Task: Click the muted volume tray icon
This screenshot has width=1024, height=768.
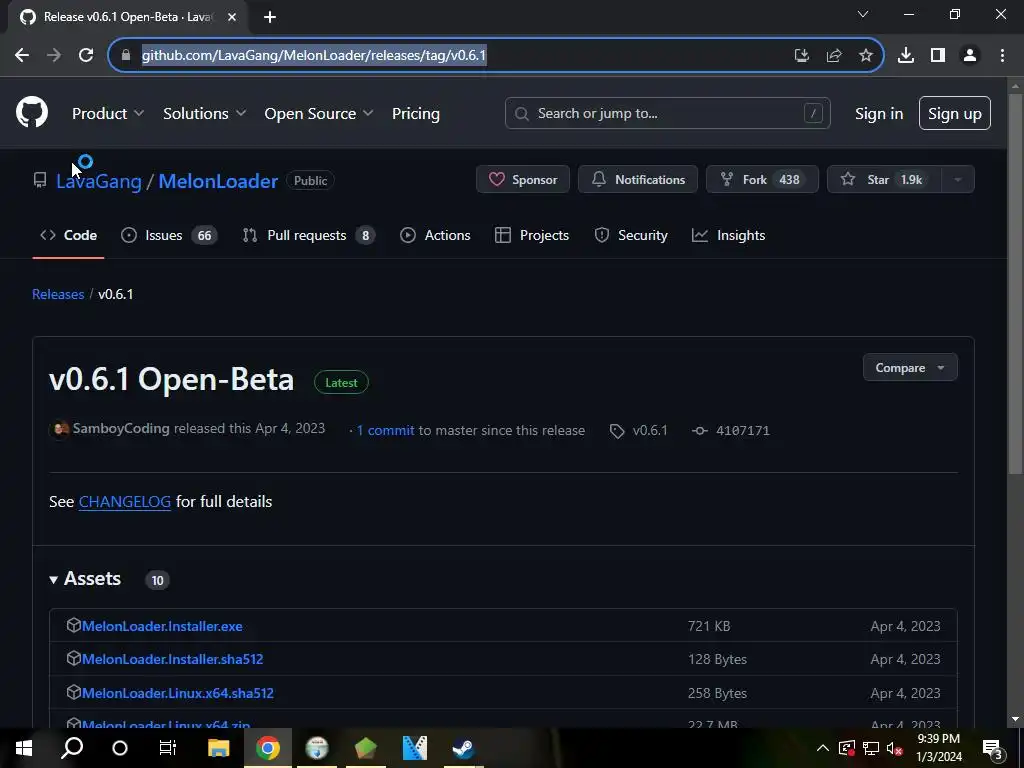Action: pos(895,748)
